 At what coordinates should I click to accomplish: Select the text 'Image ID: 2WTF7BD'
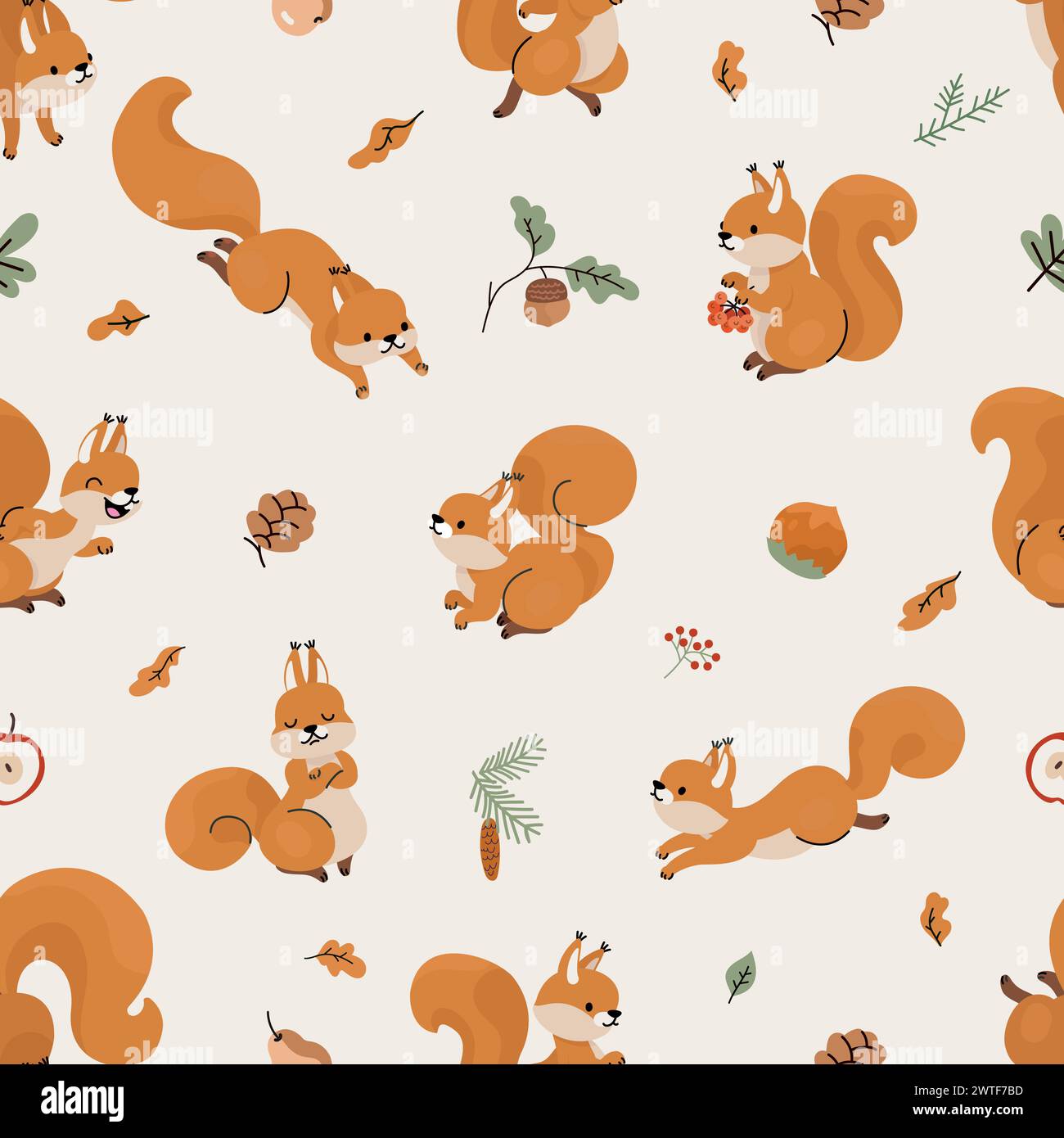point(968,1092)
